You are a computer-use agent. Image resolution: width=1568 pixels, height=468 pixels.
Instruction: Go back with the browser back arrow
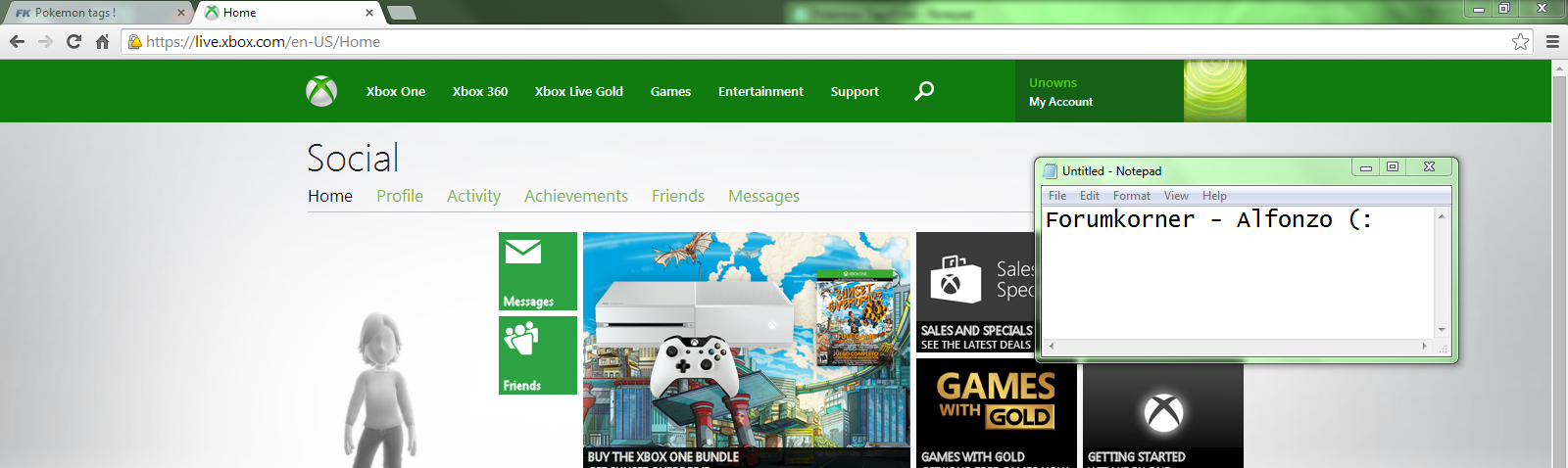(17, 41)
